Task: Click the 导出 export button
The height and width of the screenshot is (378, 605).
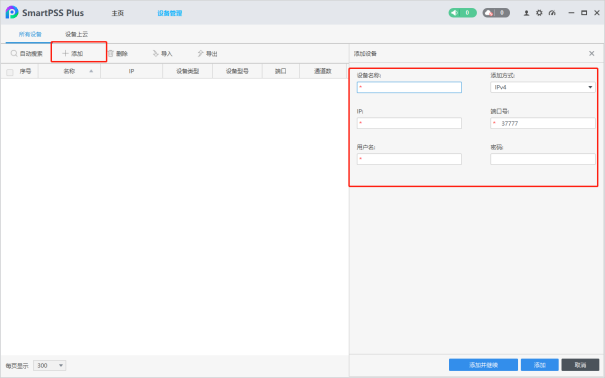Action: pos(208,54)
